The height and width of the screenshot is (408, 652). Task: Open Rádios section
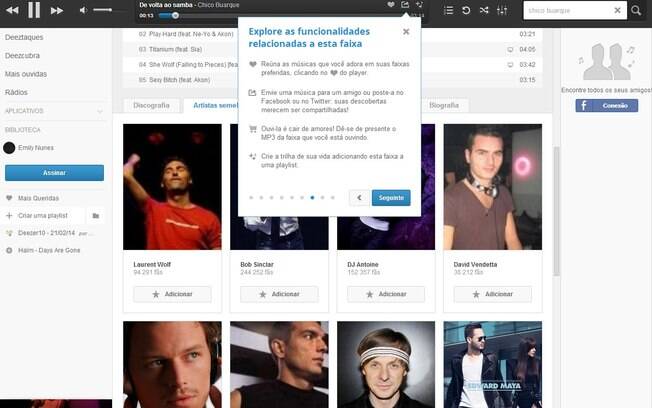point(16,92)
